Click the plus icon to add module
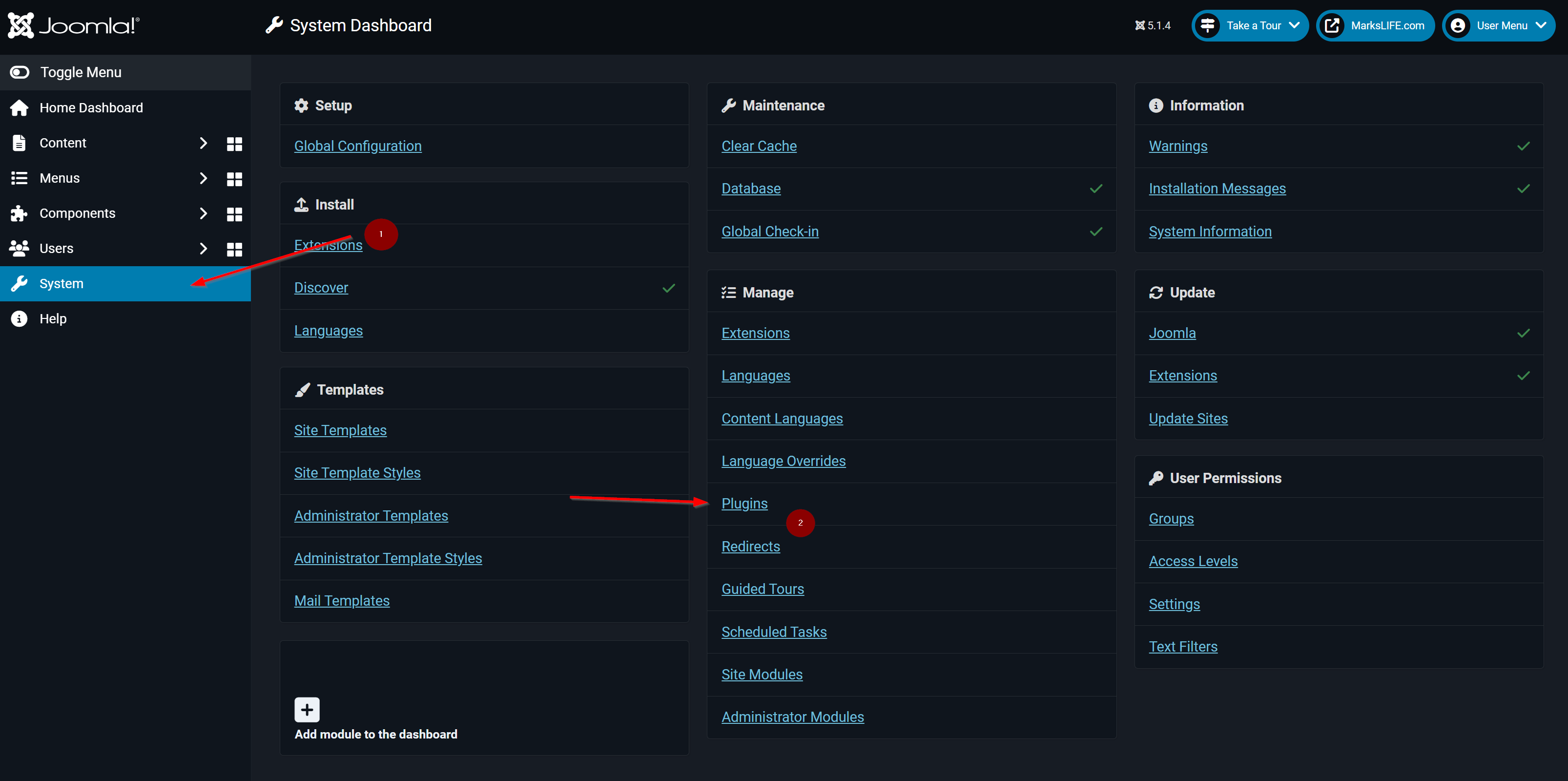The height and width of the screenshot is (781, 1568). [307, 710]
